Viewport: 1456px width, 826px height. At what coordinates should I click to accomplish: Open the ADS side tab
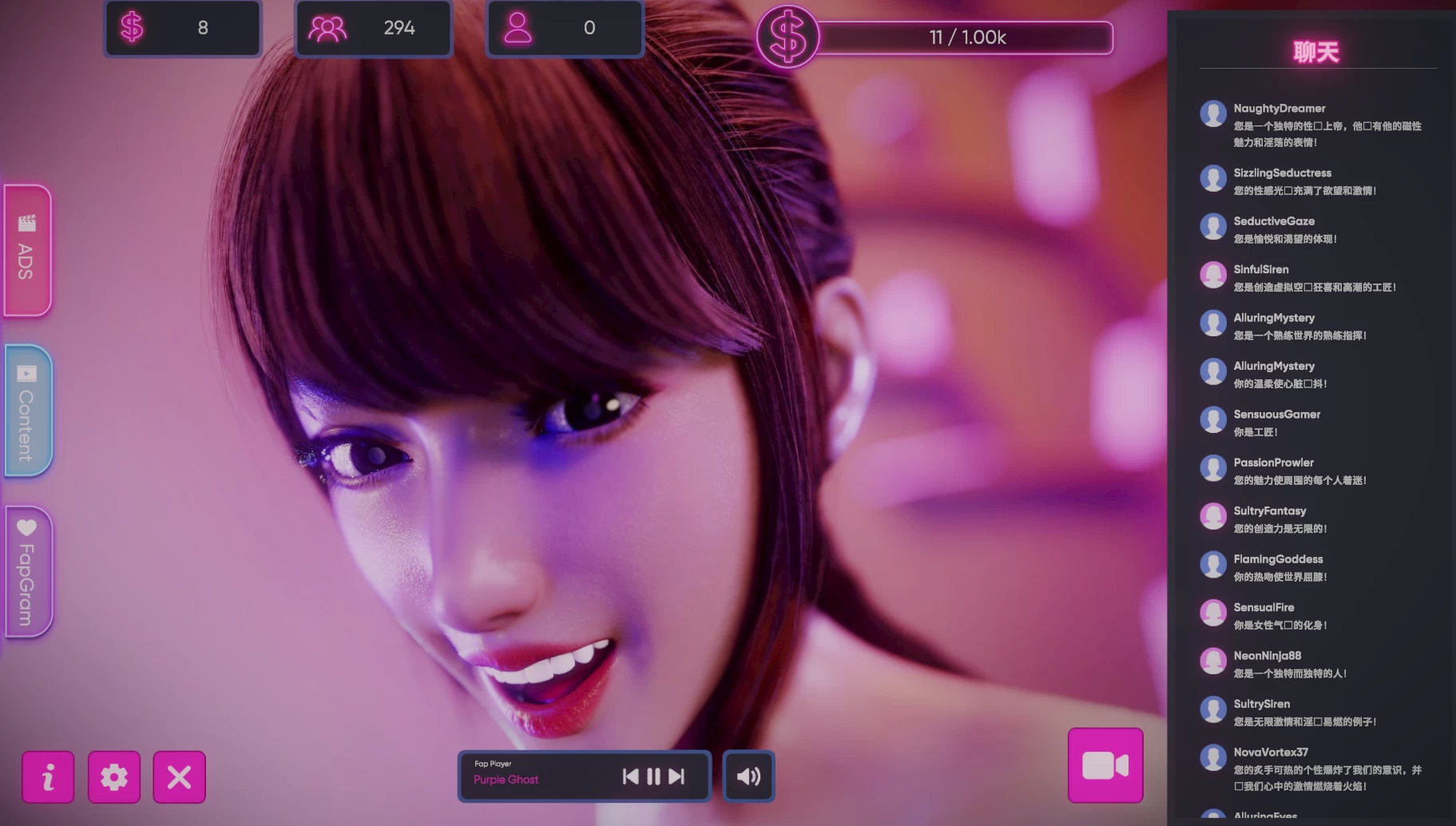tap(28, 250)
